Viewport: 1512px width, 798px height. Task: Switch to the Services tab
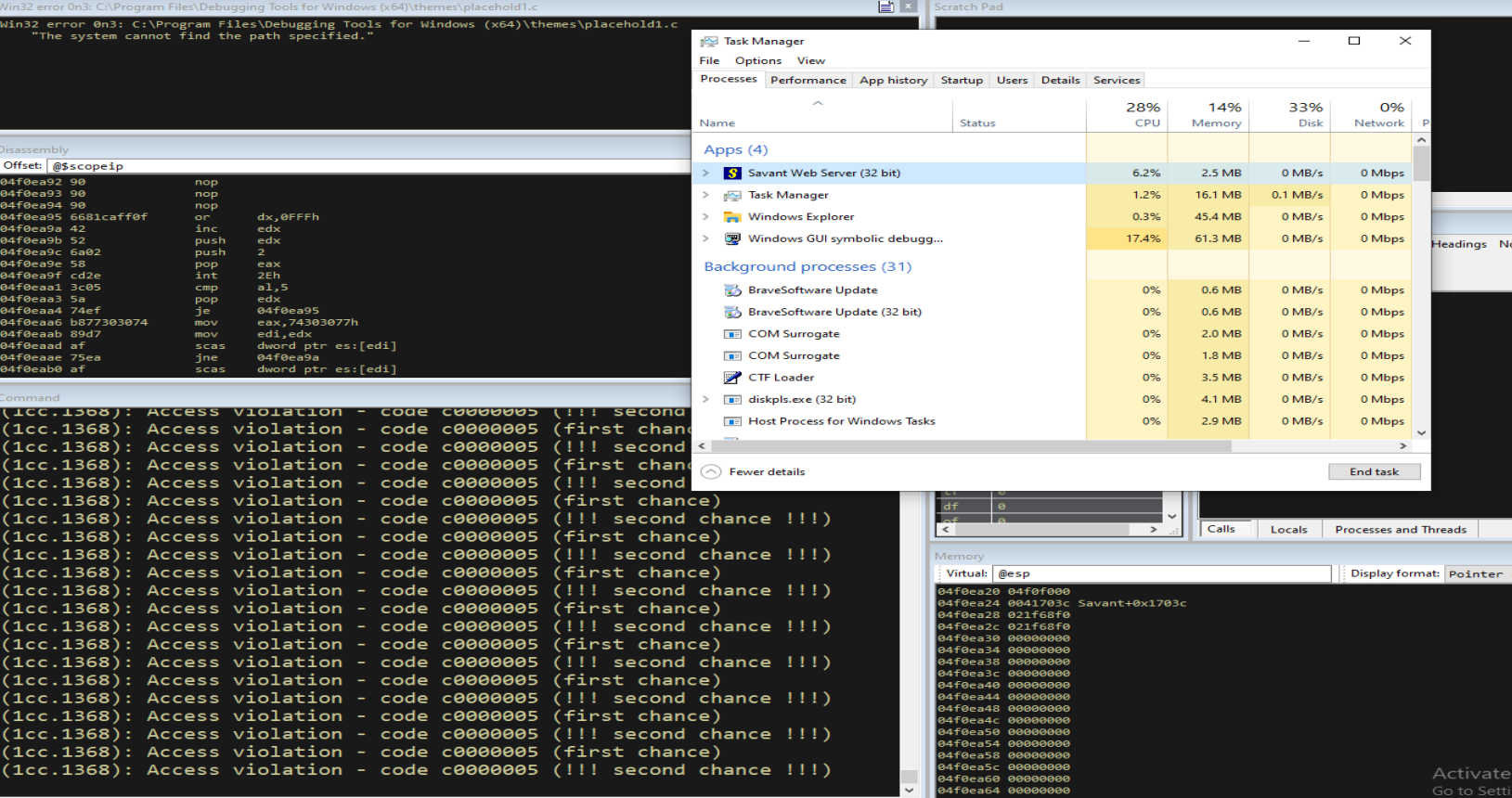point(1116,80)
